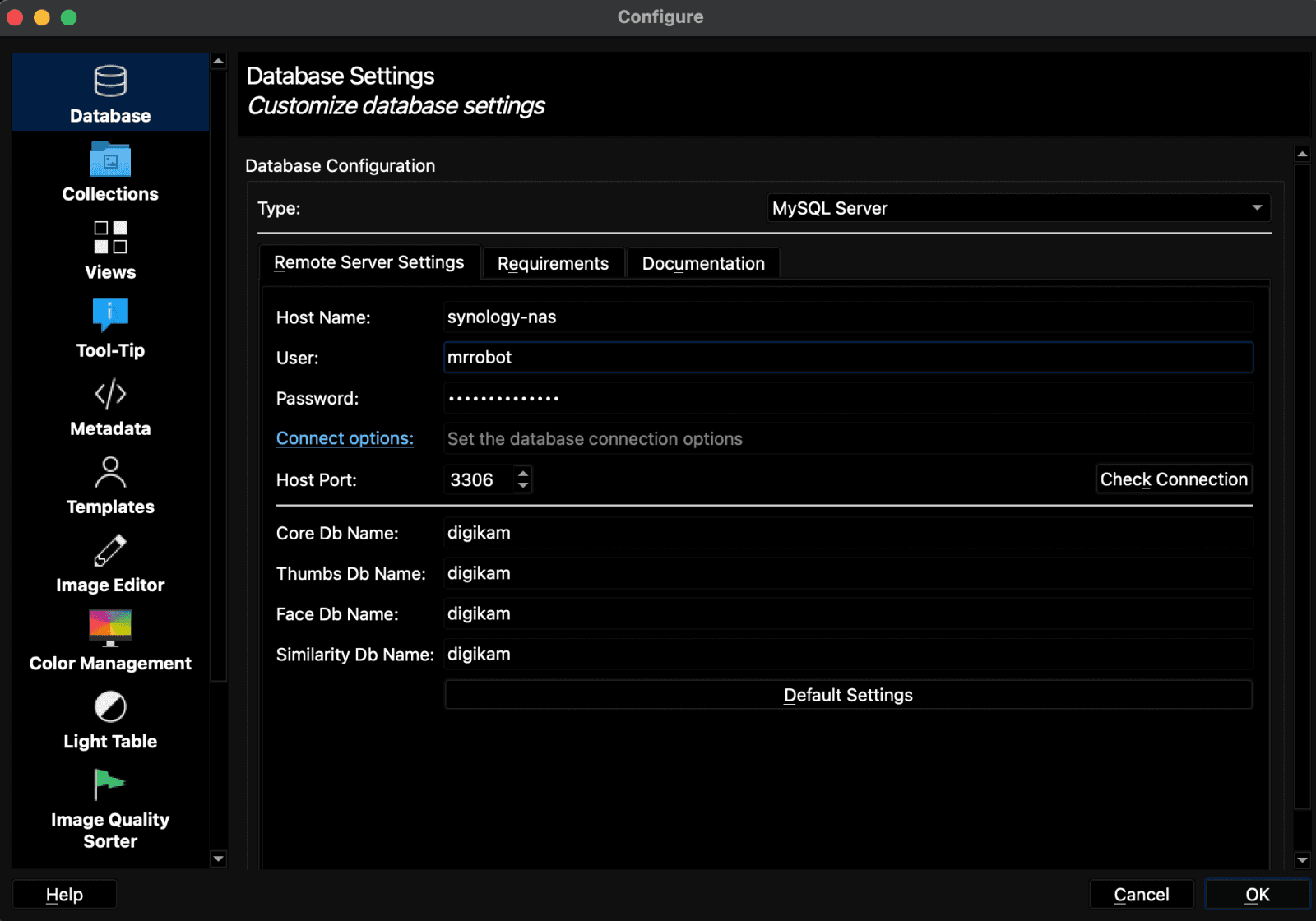Confirm settings with the OK button

pos(1256,894)
